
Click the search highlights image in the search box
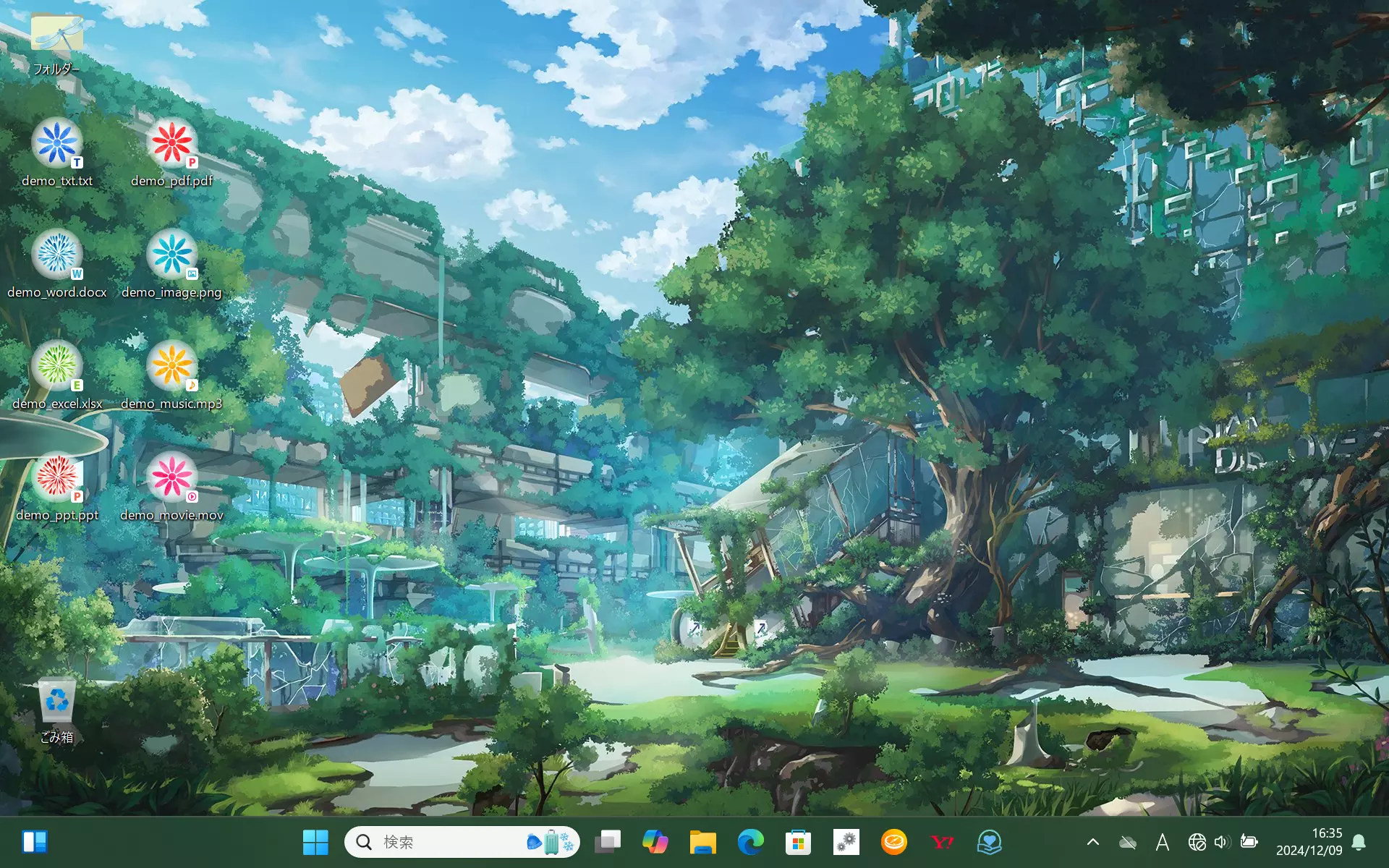(x=551, y=842)
